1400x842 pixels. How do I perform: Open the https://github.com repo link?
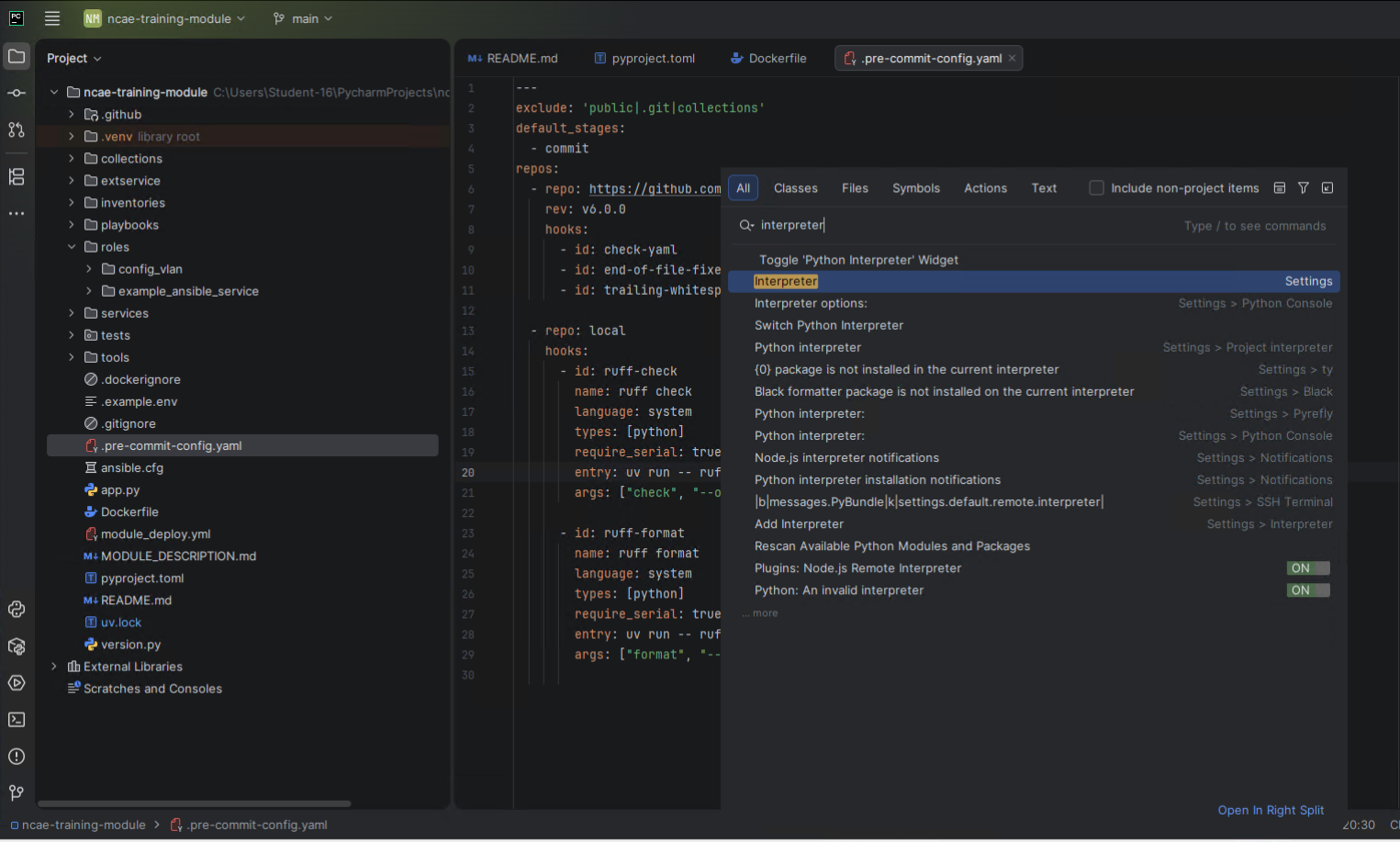coord(655,189)
